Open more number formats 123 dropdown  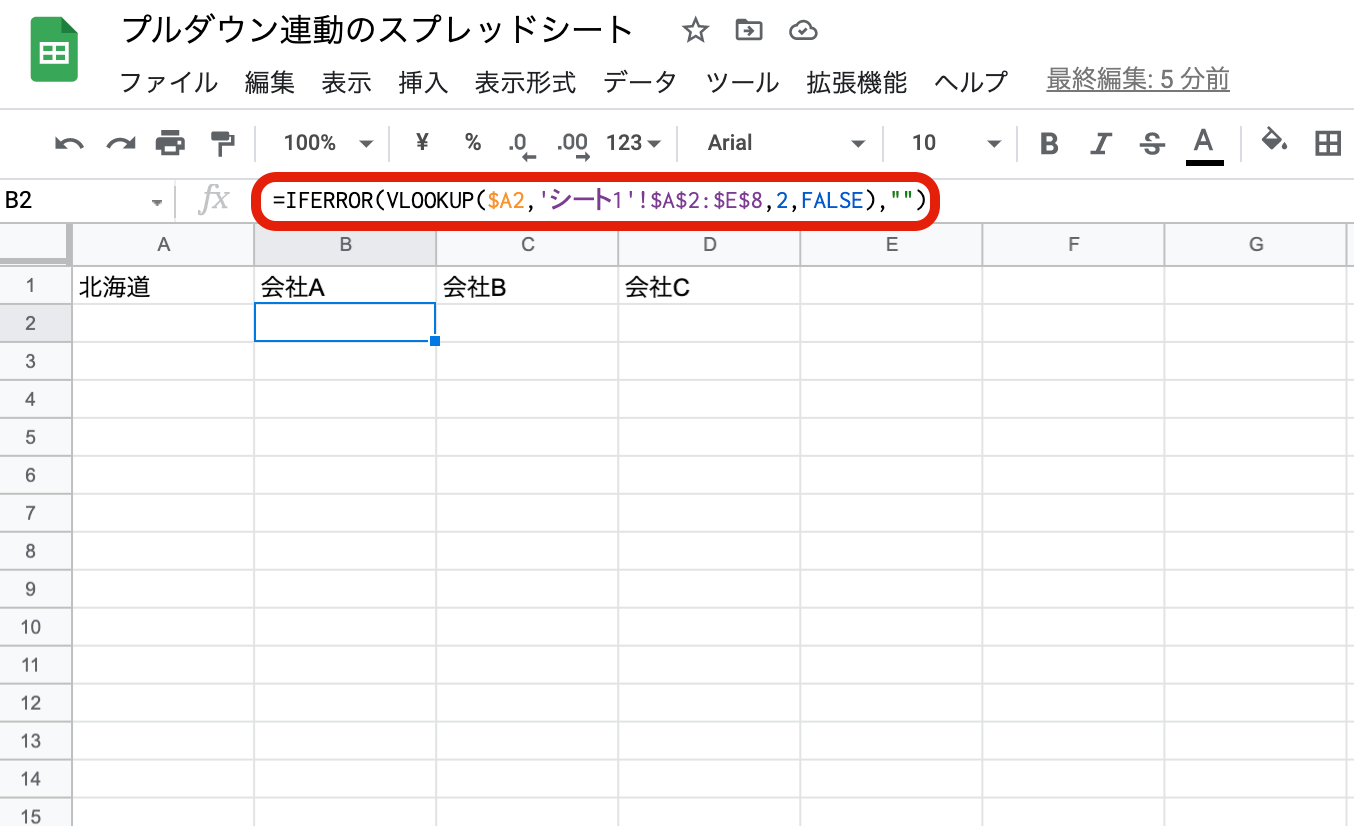[x=634, y=143]
